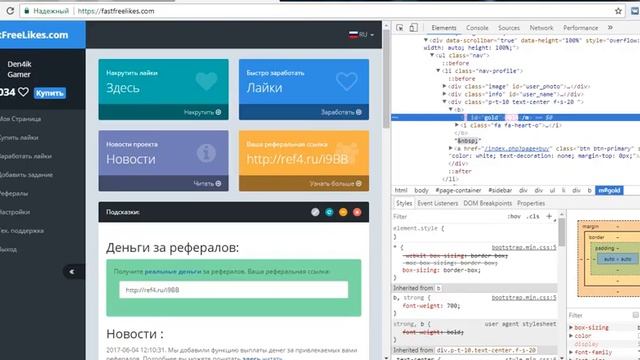Viewport: 640px width, 360px height.
Task: Click the Читать link on the Новости card
Action: coord(207,184)
